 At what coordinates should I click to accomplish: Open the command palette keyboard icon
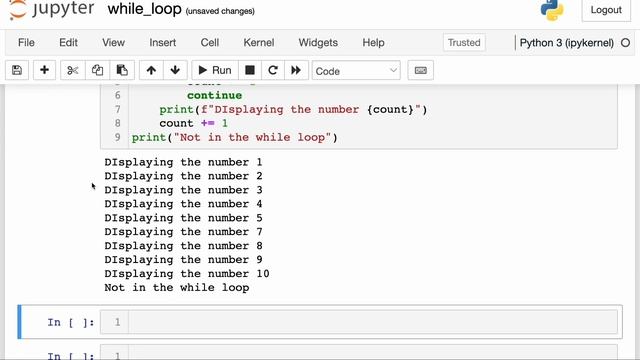(420, 70)
